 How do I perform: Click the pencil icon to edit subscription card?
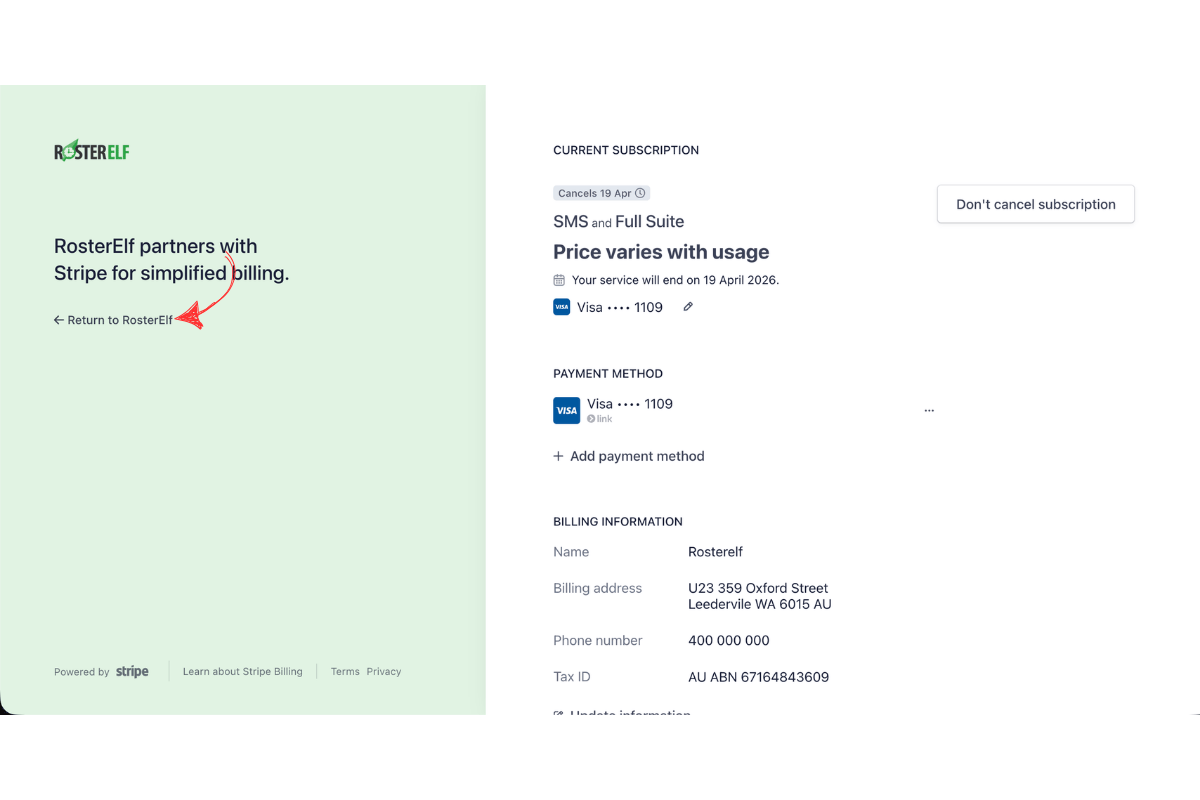pos(687,307)
